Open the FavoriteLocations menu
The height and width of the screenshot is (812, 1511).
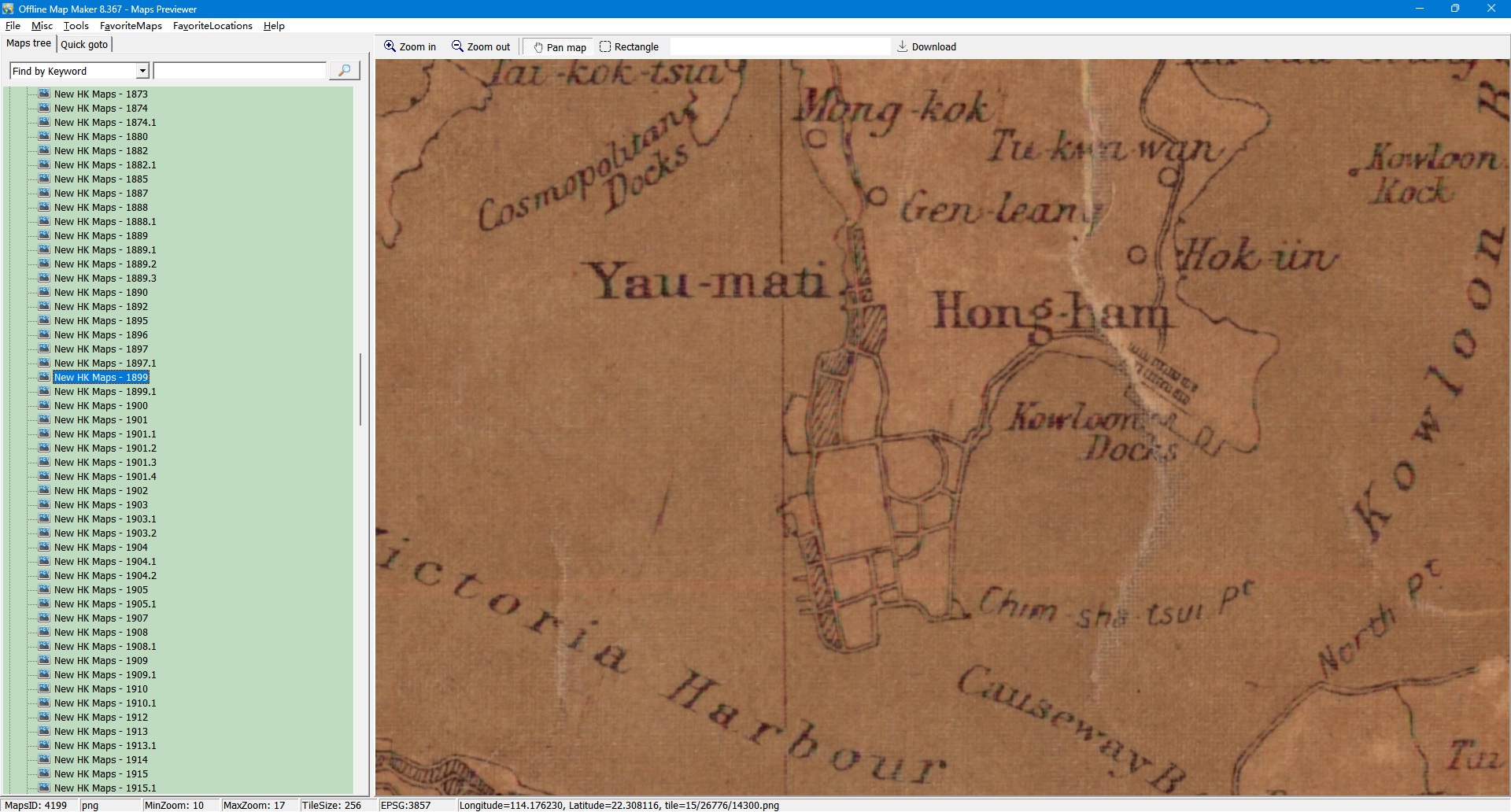[x=212, y=26]
